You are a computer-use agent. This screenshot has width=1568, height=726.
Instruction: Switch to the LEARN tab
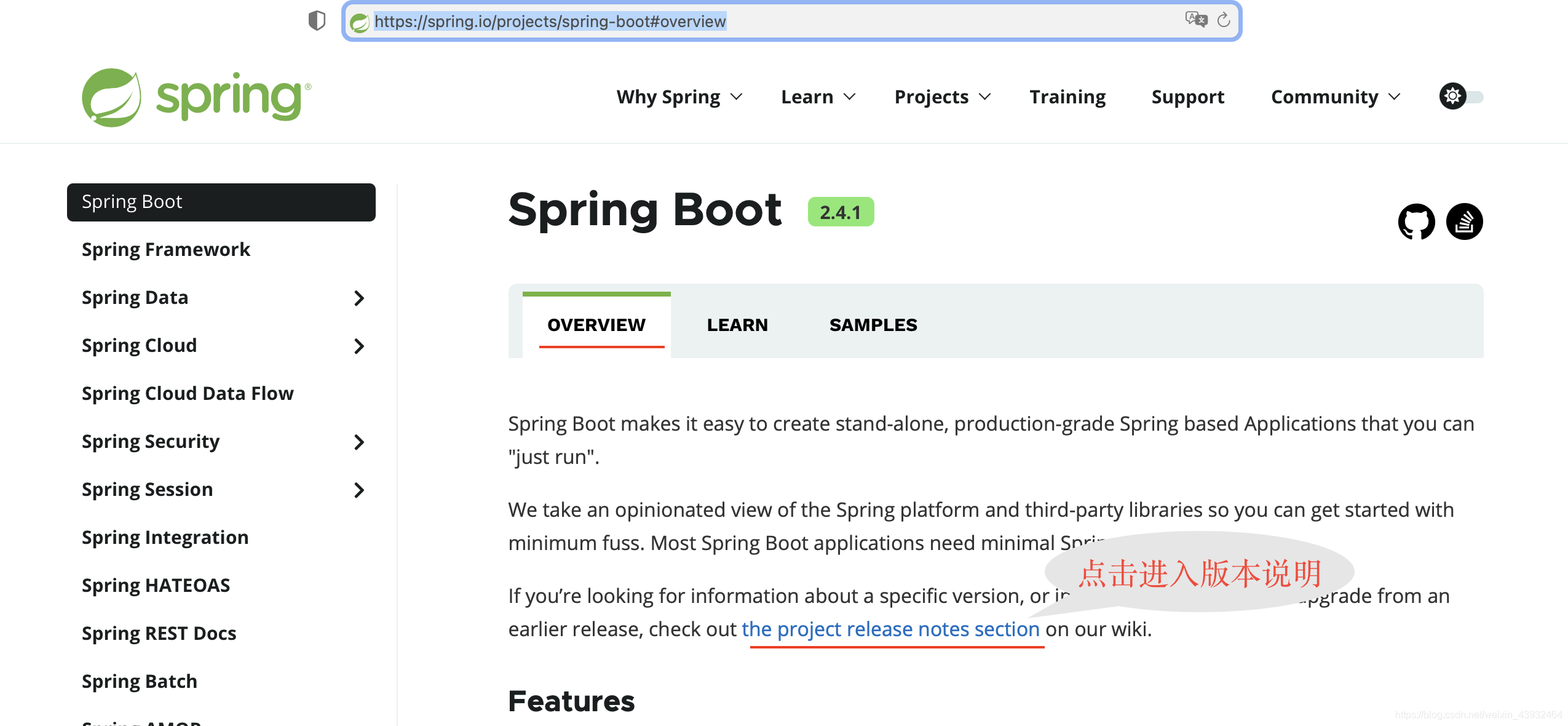(x=737, y=325)
